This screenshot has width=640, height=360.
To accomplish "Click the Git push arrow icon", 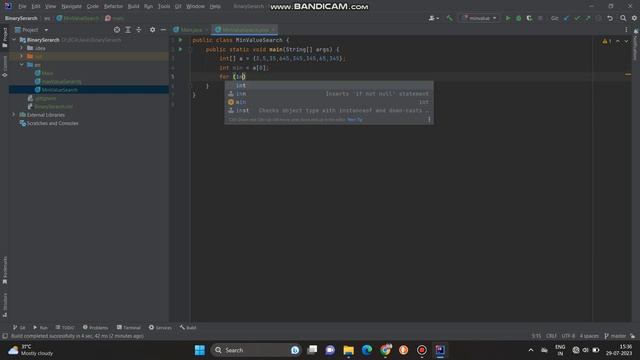I will click(588, 18).
